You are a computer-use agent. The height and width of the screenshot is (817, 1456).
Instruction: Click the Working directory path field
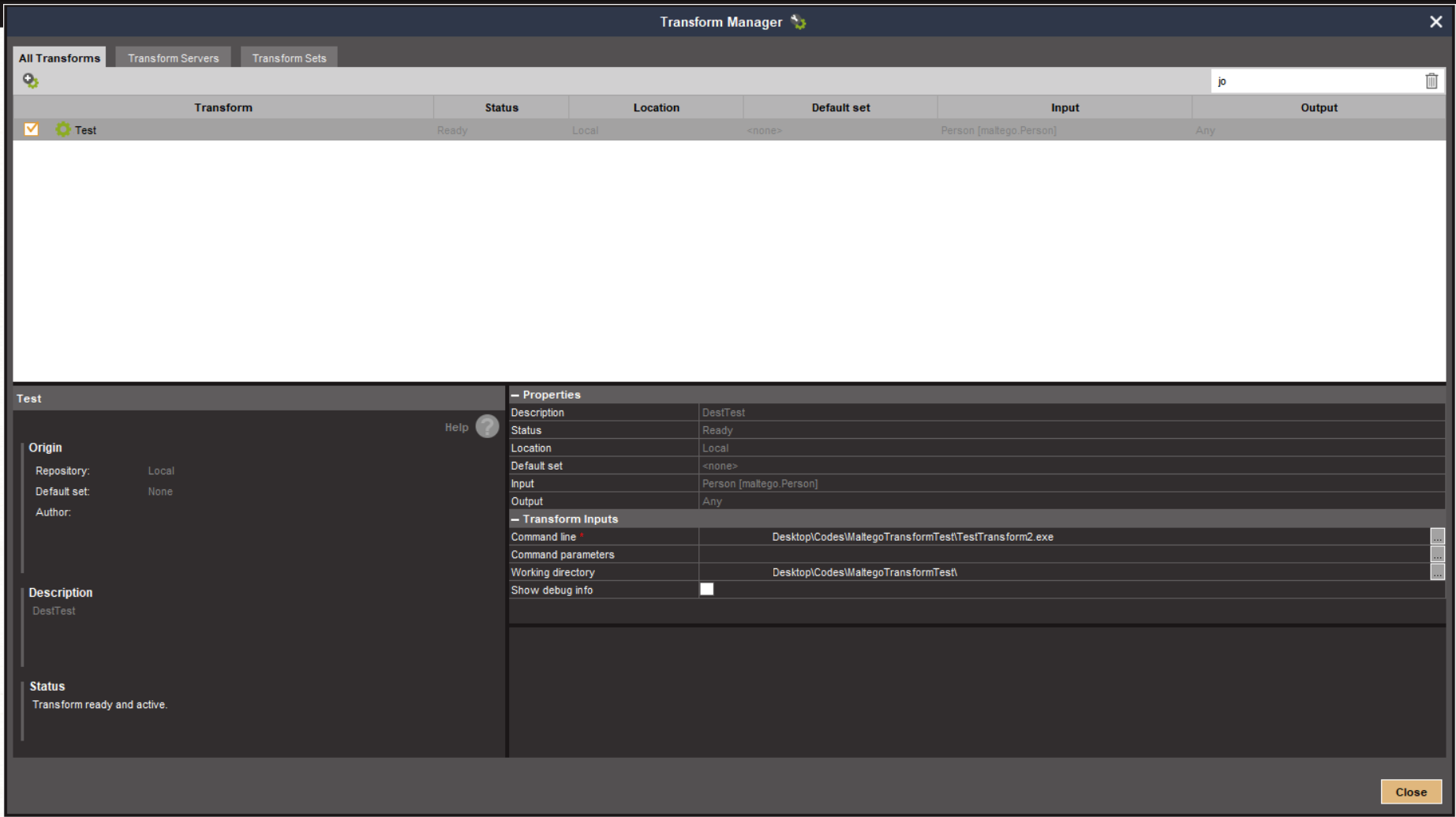pyautogui.click(x=1064, y=572)
